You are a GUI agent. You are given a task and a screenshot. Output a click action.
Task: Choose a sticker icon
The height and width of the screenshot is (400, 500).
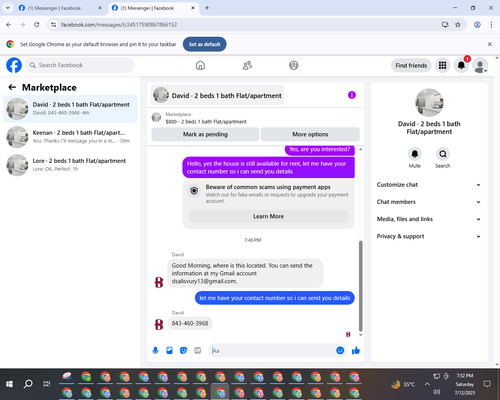coord(183,350)
